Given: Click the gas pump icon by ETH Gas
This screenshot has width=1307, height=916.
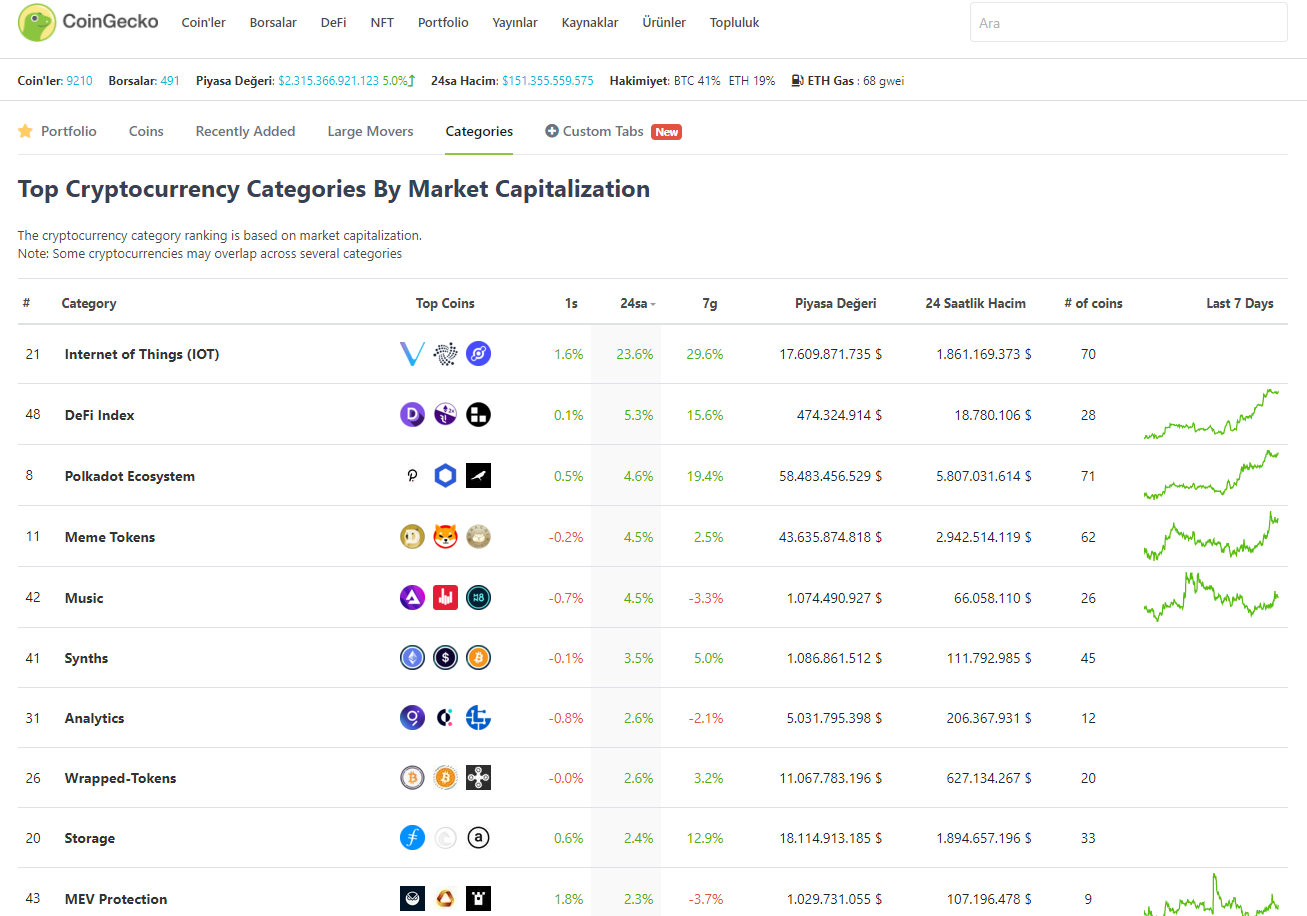Looking at the screenshot, I should (x=797, y=81).
